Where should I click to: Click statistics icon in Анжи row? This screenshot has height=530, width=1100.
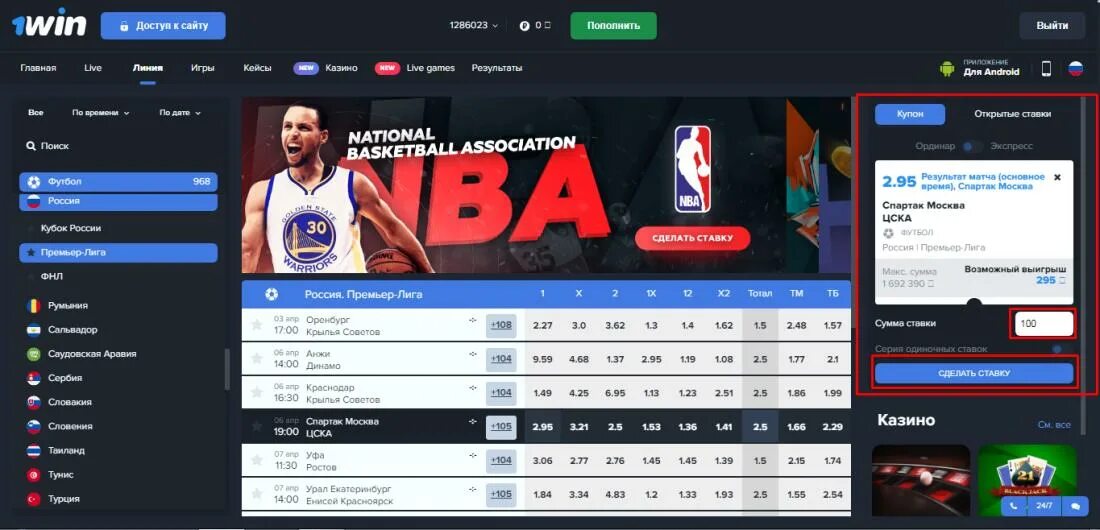click(472, 353)
